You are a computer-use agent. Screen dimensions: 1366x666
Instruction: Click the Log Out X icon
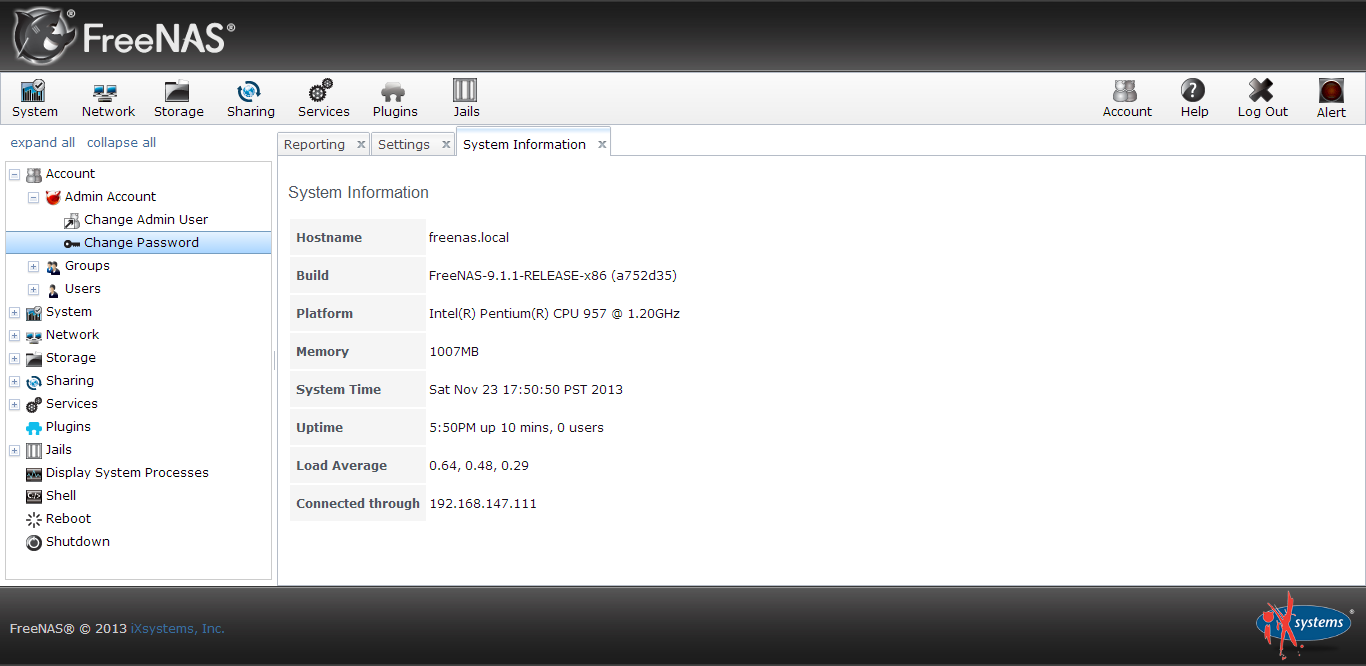click(x=1262, y=91)
